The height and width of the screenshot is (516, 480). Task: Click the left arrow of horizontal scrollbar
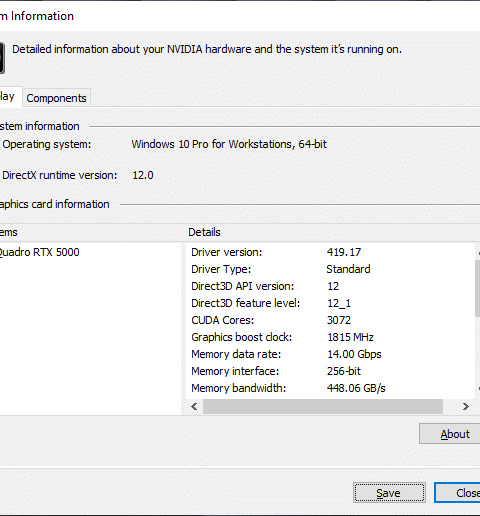[194, 406]
